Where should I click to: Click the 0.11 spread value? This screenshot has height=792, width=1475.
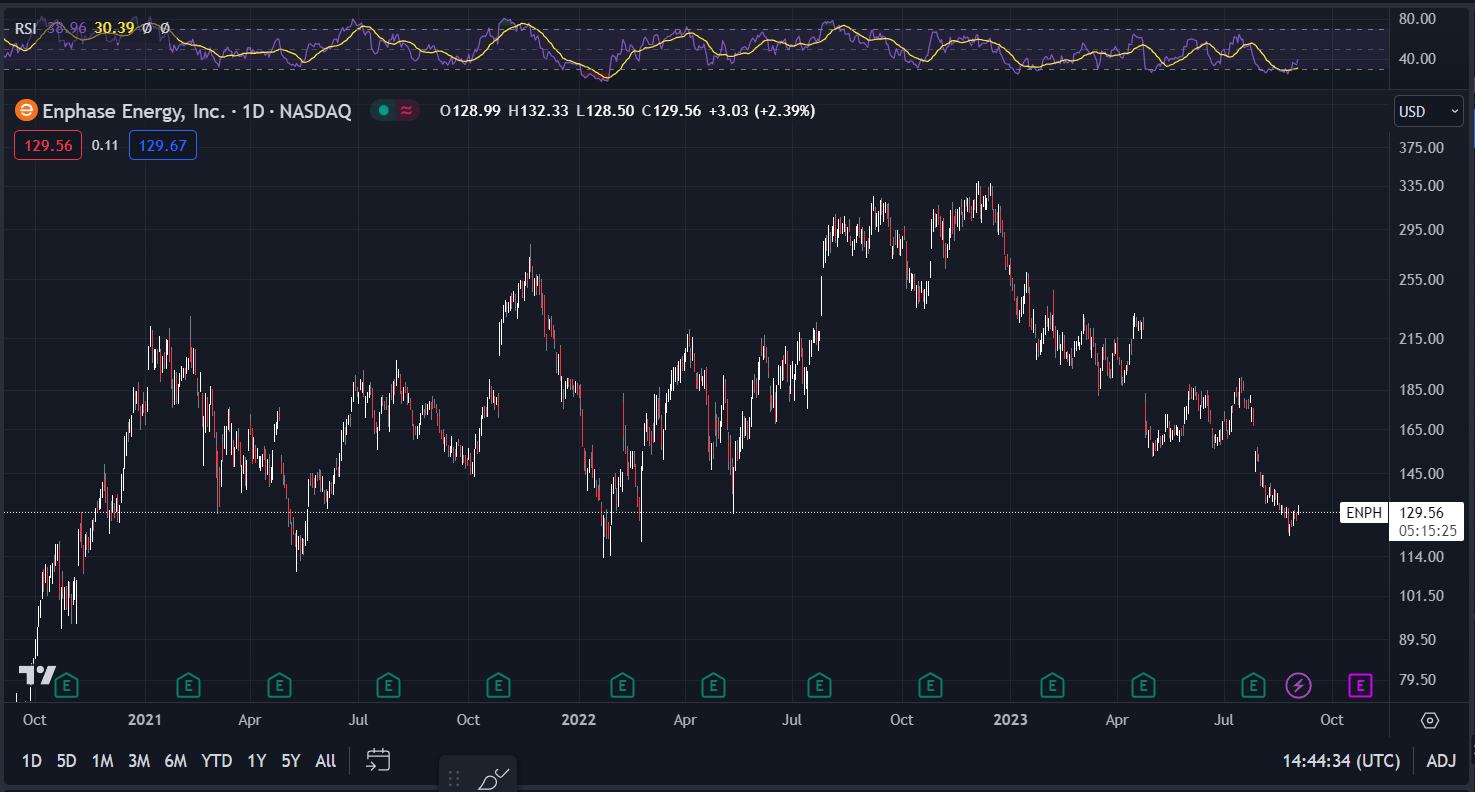coord(105,146)
